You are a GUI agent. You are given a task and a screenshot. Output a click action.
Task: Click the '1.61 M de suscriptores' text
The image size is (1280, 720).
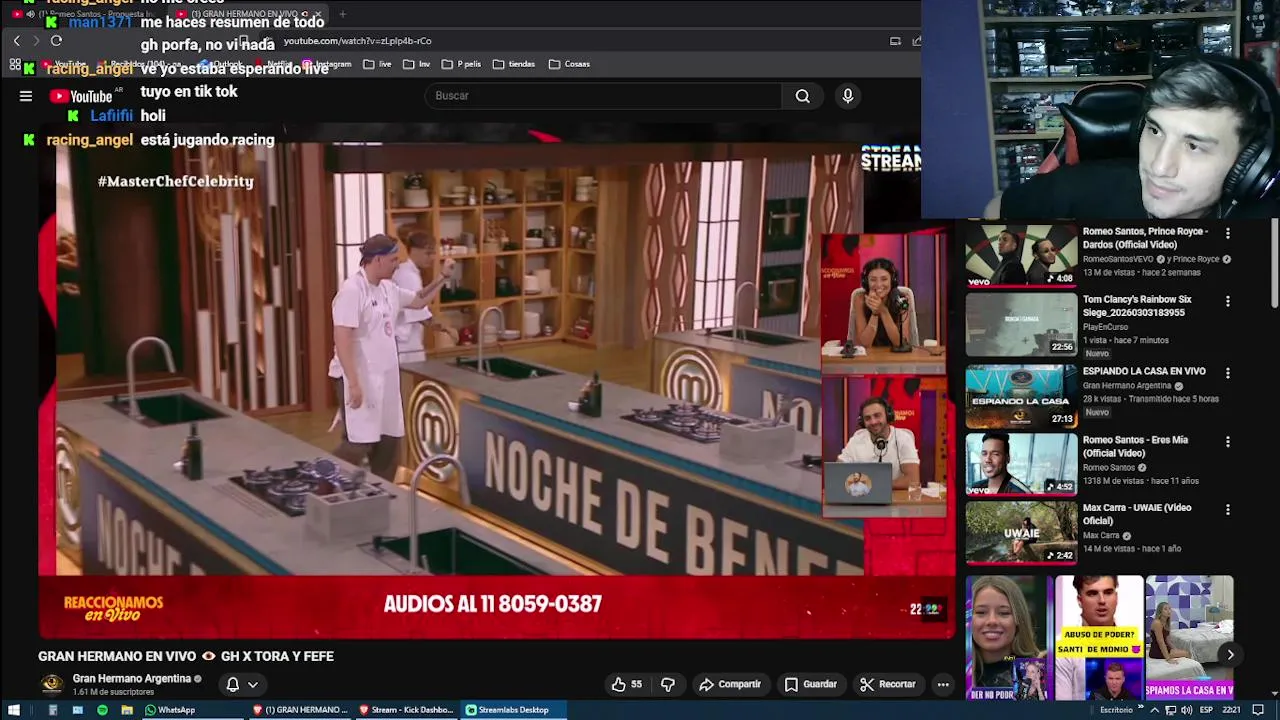pos(113,692)
